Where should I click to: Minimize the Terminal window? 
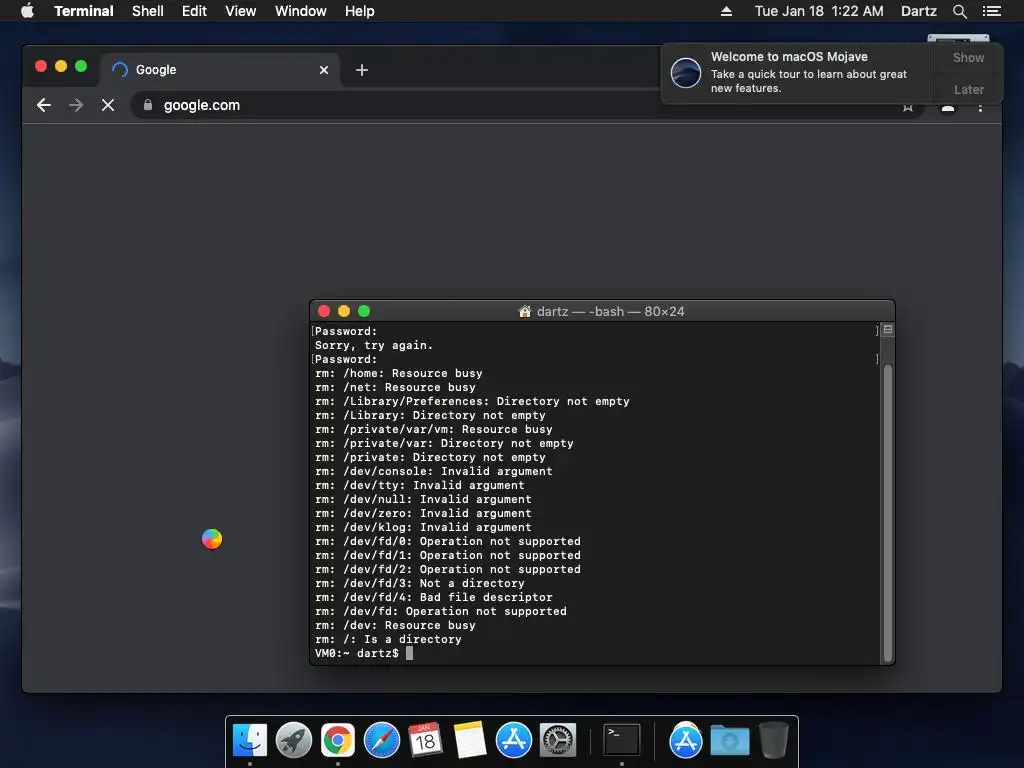point(344,312)
